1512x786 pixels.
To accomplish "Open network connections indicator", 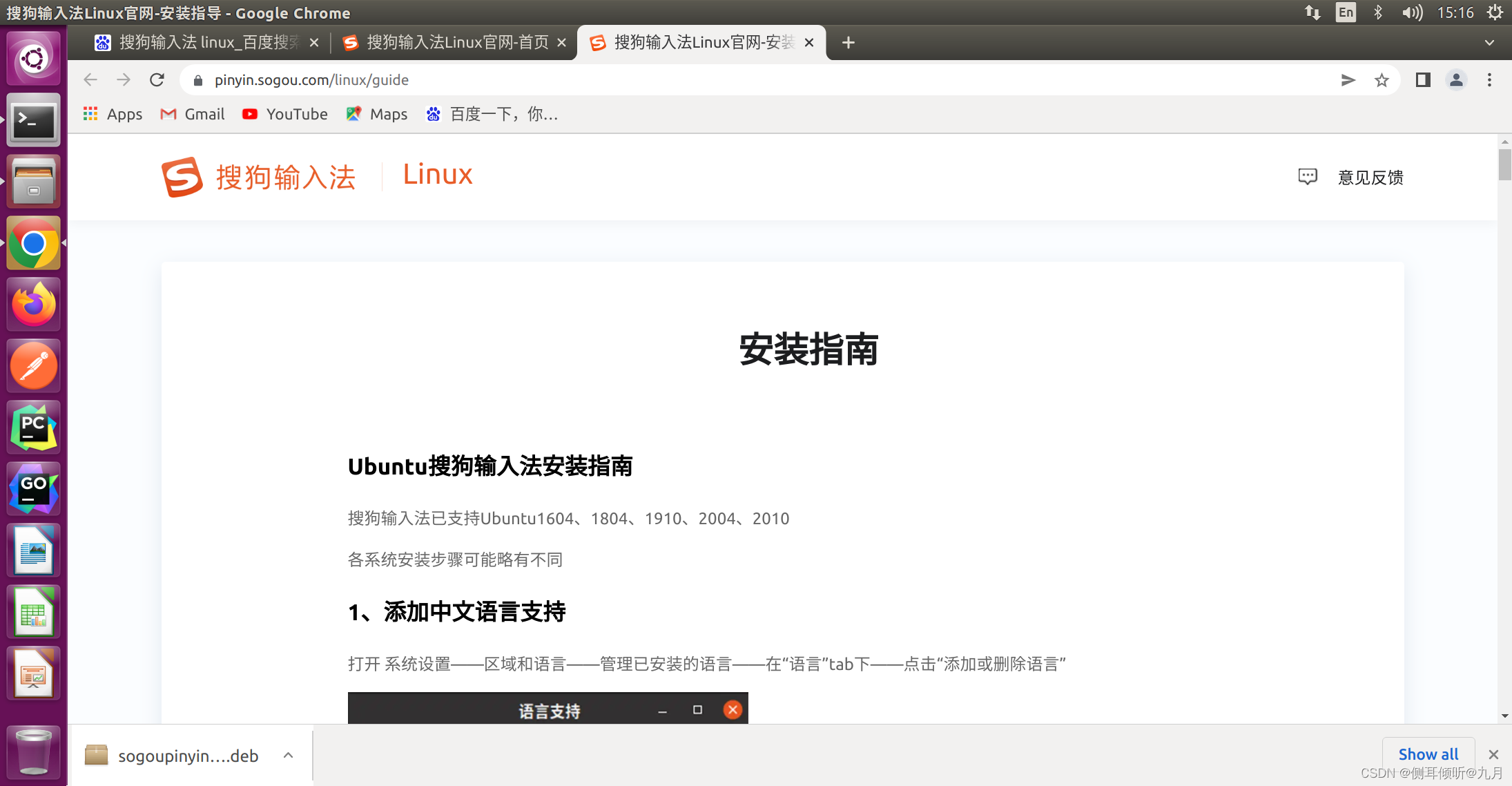I will click(1312, 12).
